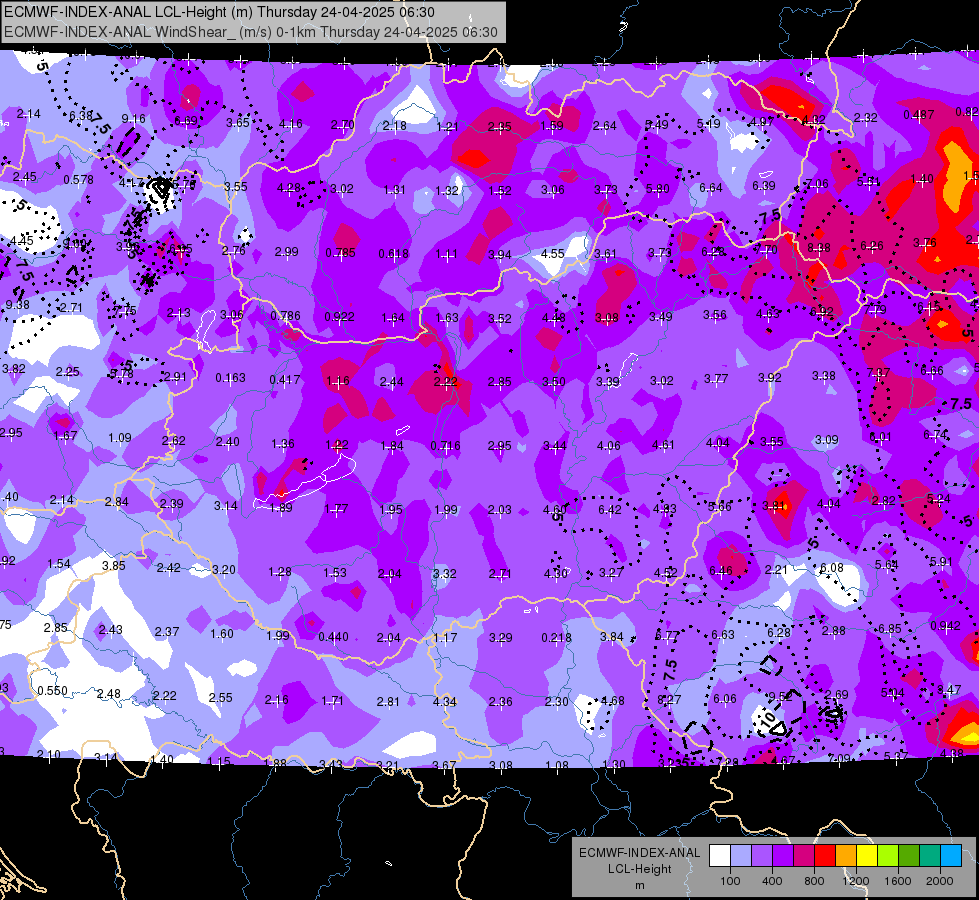Click the wind shear value '0.716'
This screenshot has width=979, height=900.
pyautogui.click(x=445, y=446)
